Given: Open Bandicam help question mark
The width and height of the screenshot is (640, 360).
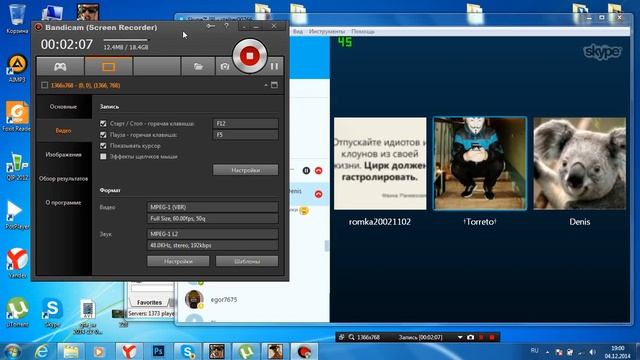Looking at the screenshot, I should [227, 26].
